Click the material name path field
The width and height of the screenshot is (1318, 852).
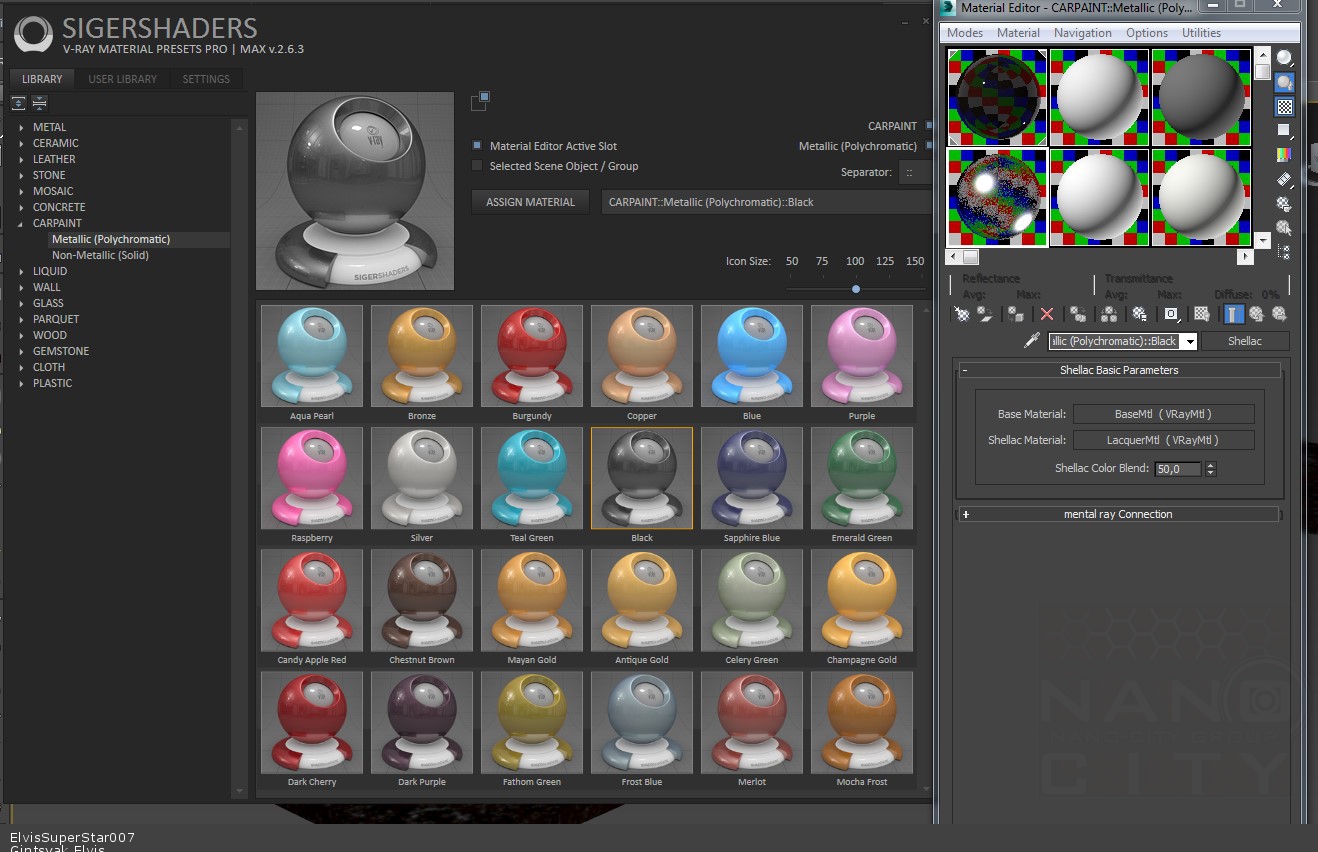767,202
